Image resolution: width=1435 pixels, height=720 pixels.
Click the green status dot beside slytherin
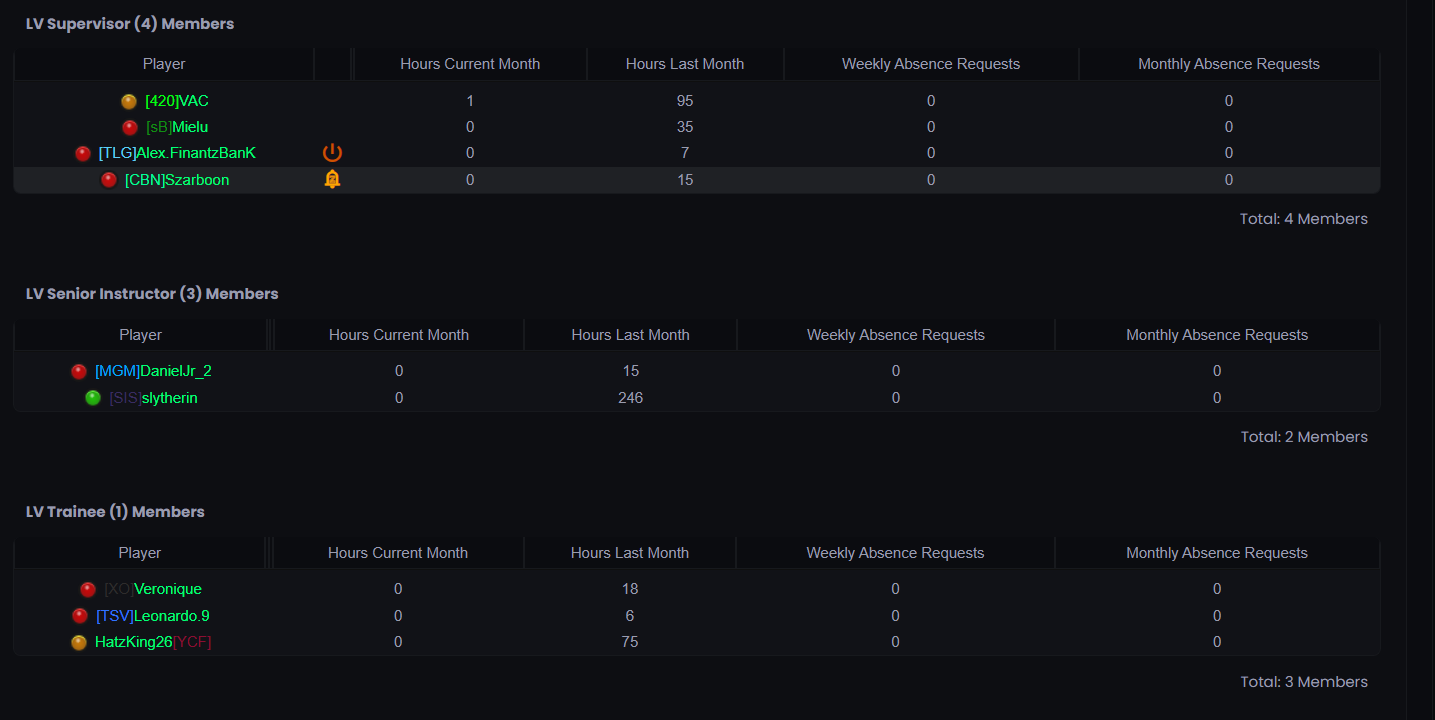click(x=93, y=398)
